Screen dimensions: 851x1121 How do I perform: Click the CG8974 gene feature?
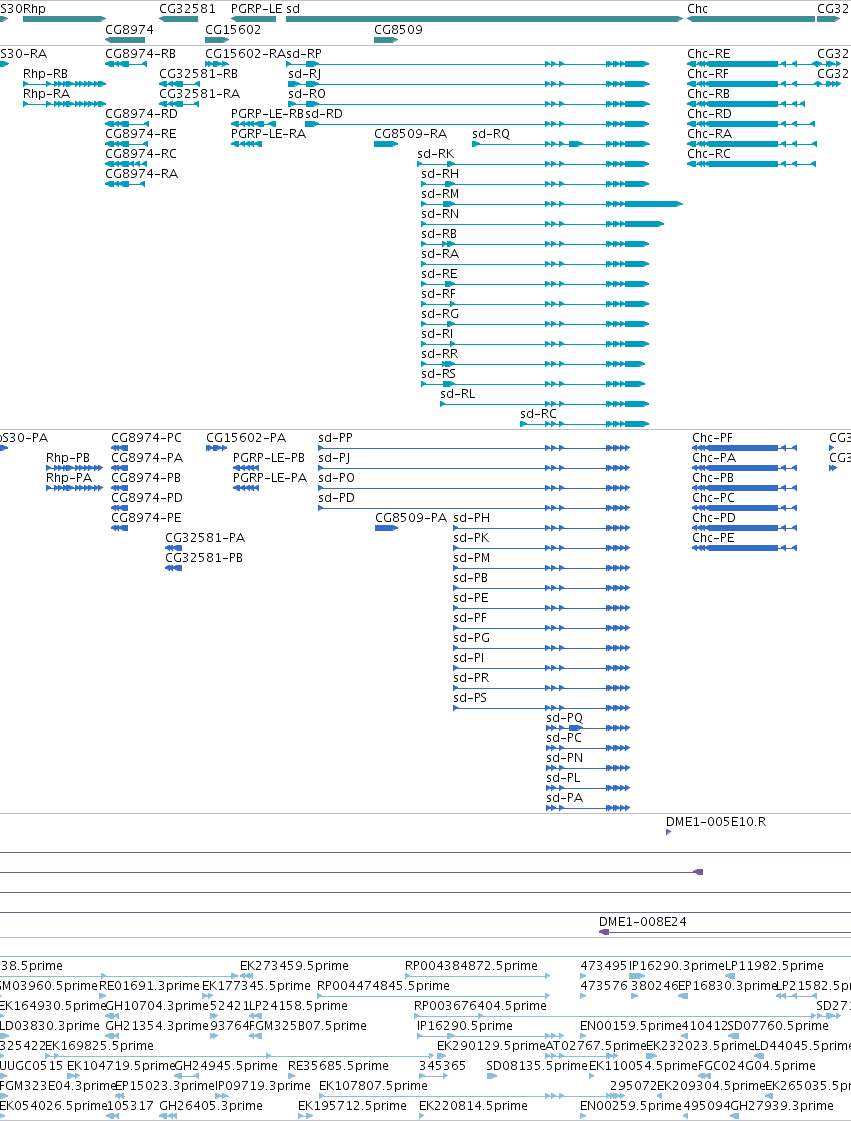click(125, 39)
